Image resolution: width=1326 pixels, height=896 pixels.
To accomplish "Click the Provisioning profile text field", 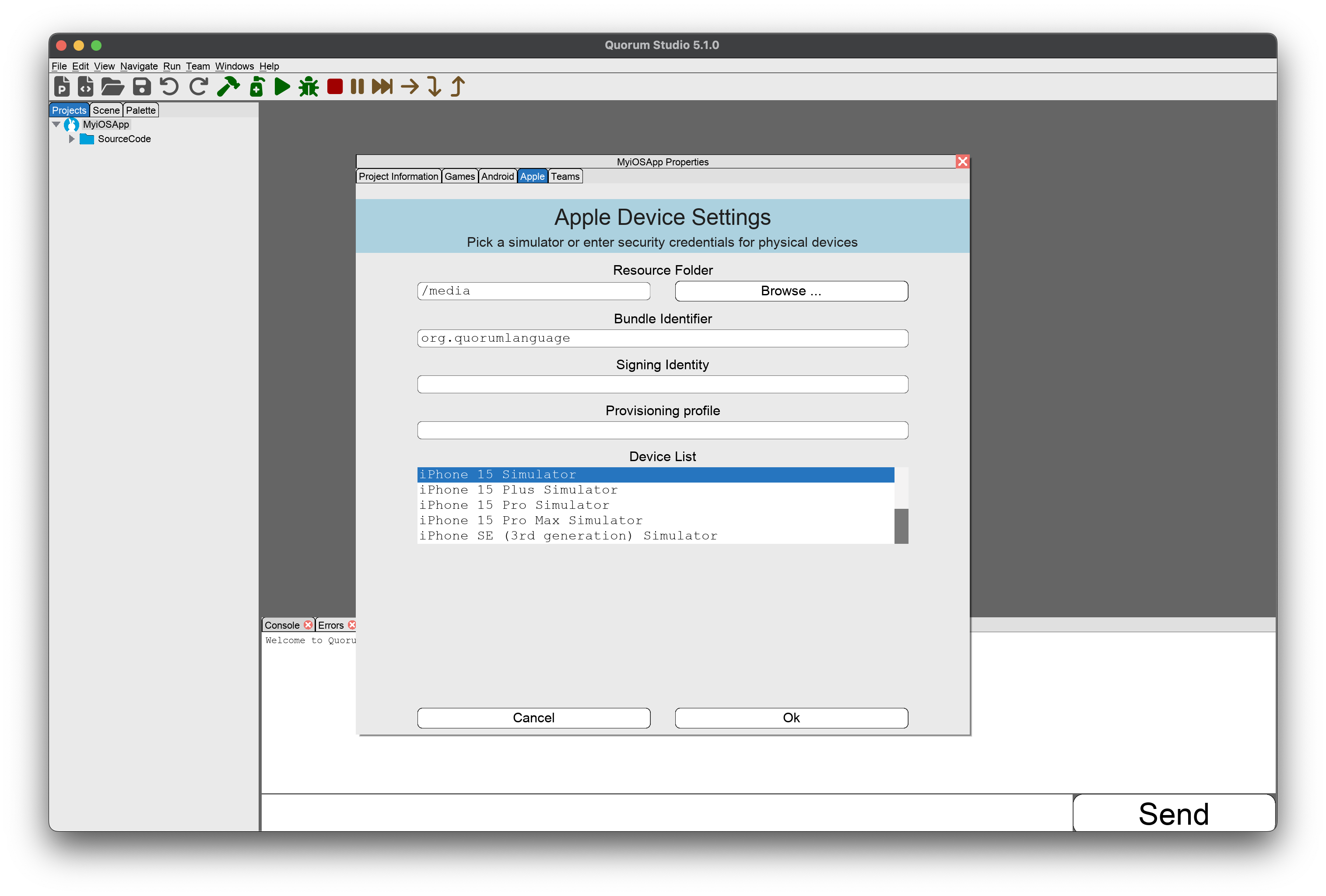I will pyautogui.click(x=663, y=430).
